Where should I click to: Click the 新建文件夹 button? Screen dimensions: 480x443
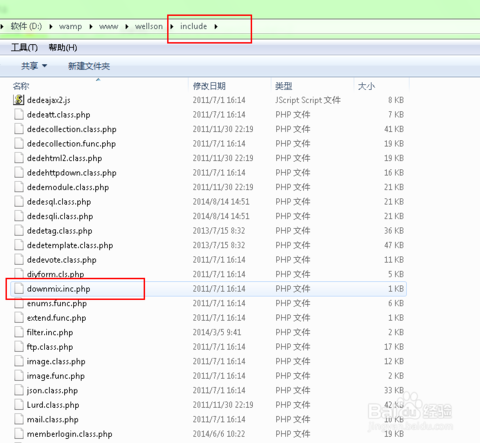[89, 66]
